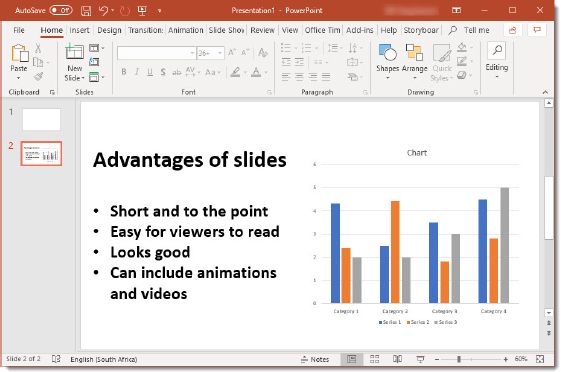561x372 pixels.
Task: Click Decrease Font Size icon
Action: click(x=245, y=53)
